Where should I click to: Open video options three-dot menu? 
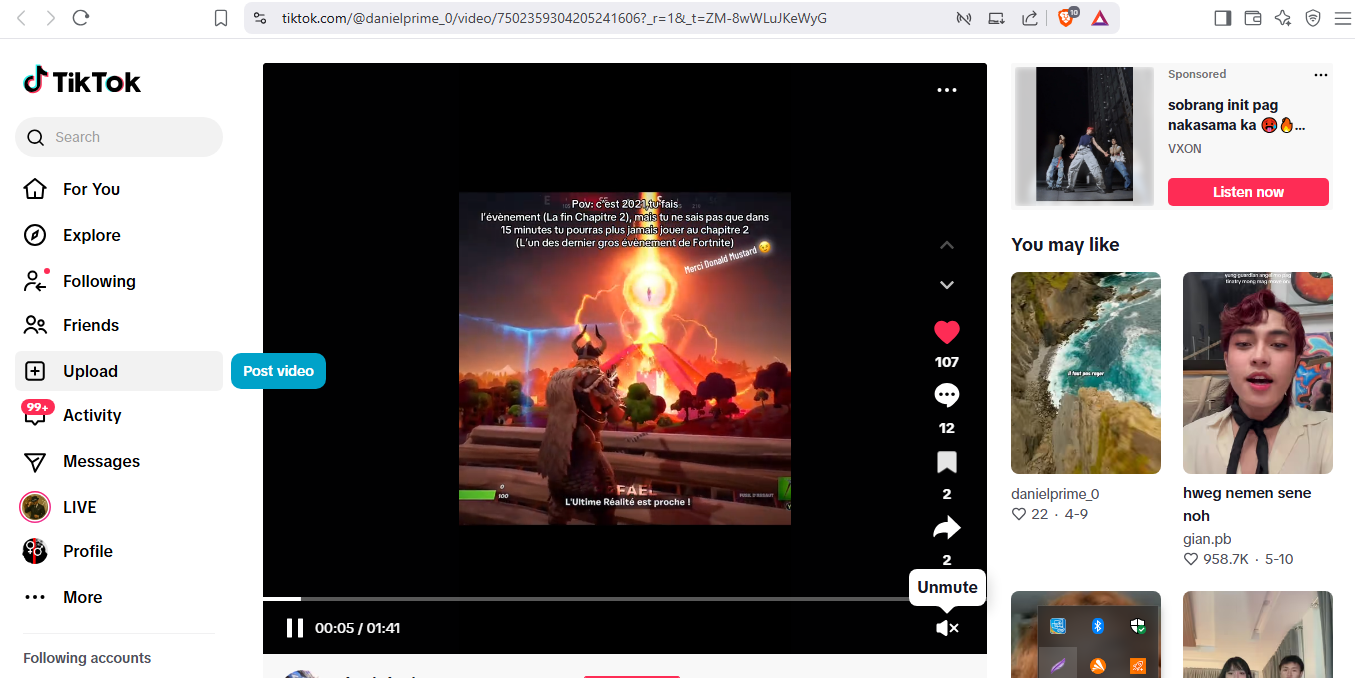(947, 90)
